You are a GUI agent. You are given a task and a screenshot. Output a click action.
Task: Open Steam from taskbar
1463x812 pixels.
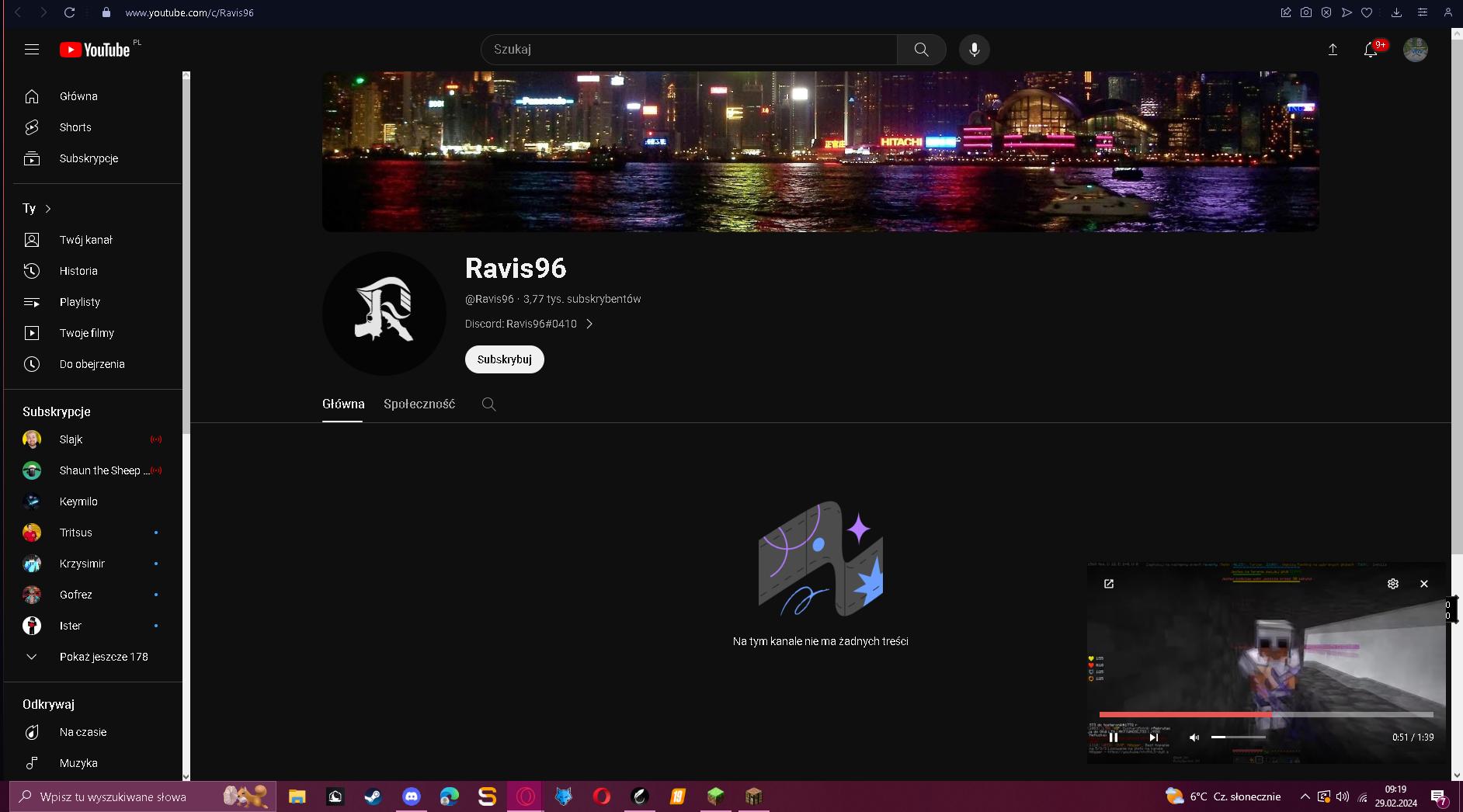(374, 796)
